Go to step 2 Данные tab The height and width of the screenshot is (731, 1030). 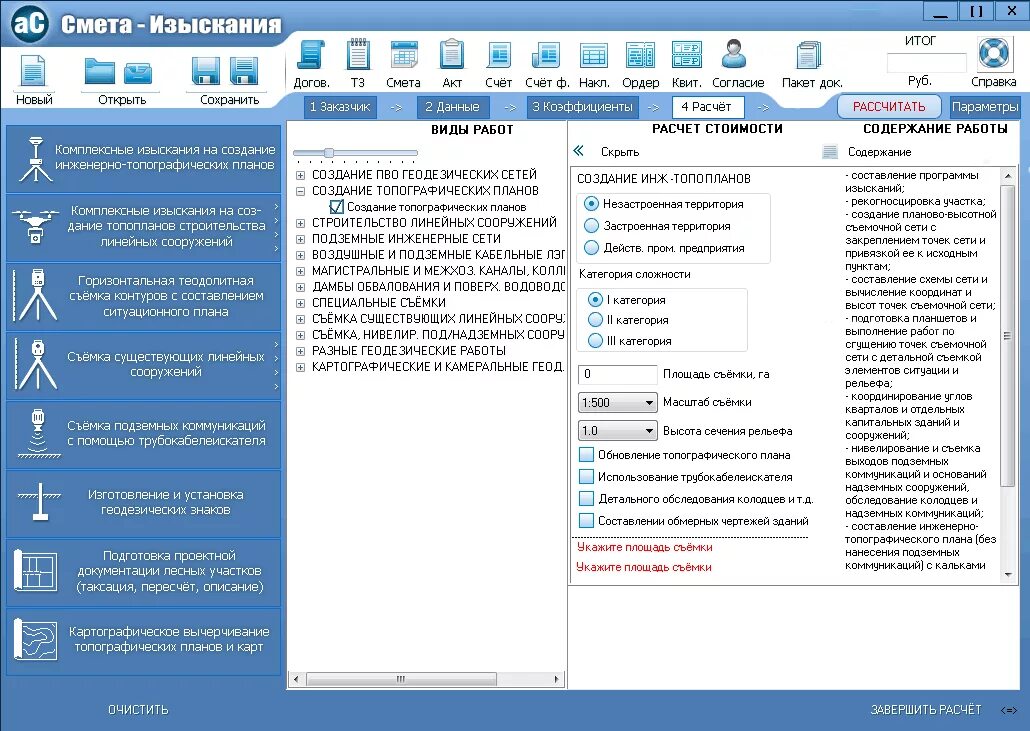(x=453, y=106)
